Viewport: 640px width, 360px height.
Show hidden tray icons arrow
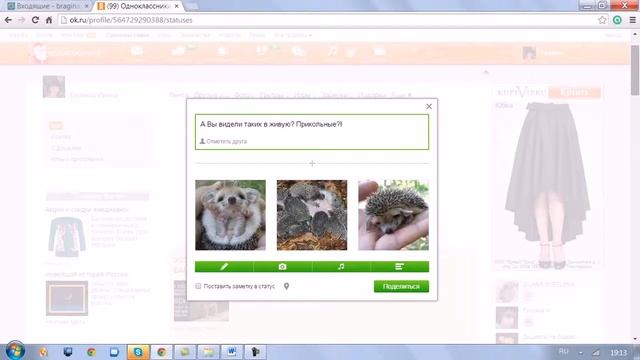580,353
